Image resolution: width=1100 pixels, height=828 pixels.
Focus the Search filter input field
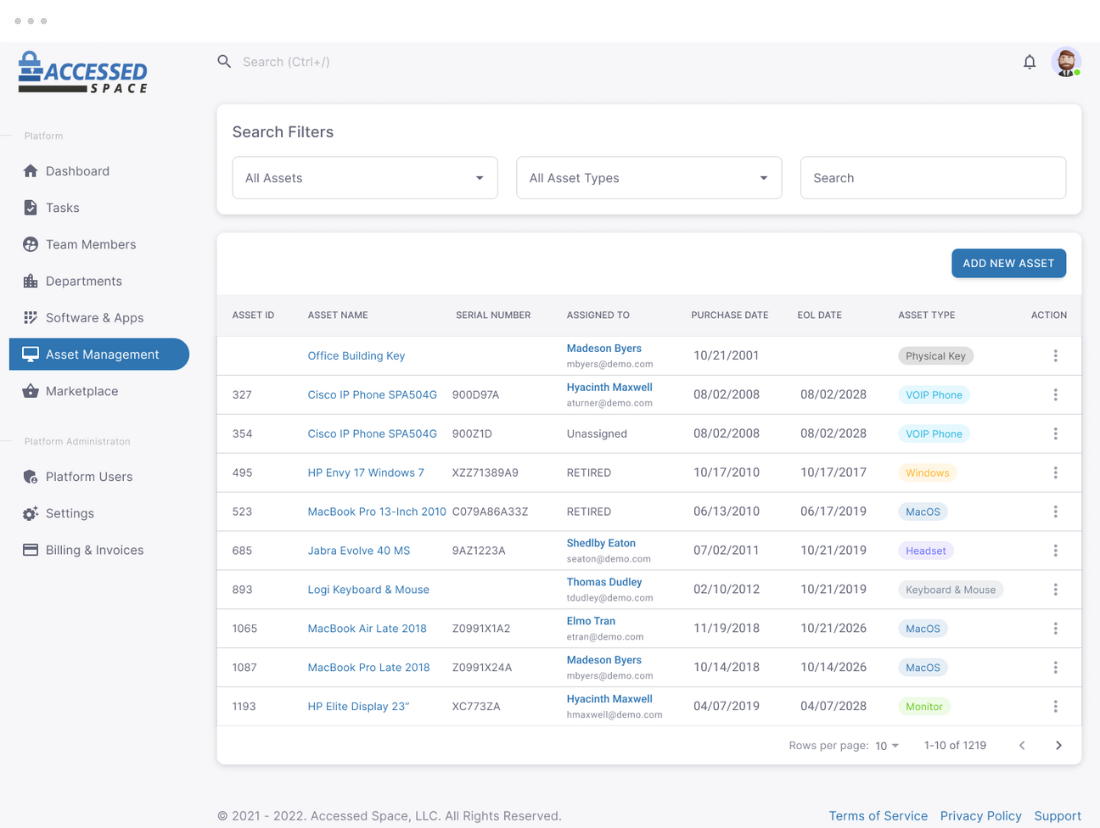pyautogui.click(x=932, y=178)
